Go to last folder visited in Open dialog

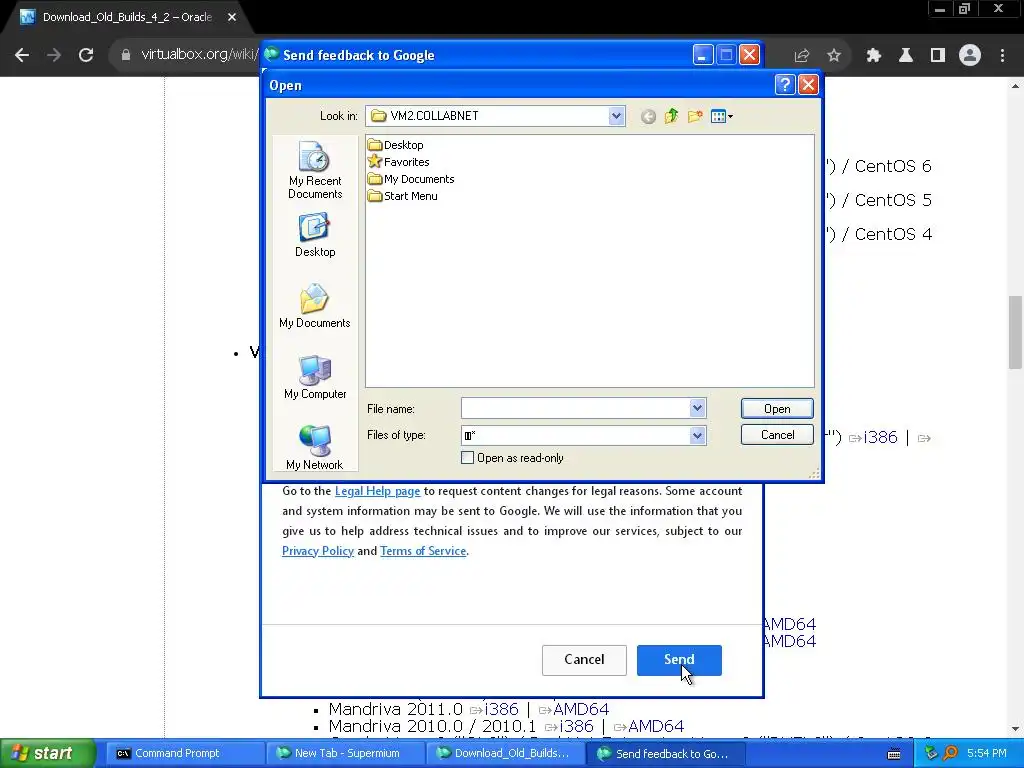coord(648,116)
